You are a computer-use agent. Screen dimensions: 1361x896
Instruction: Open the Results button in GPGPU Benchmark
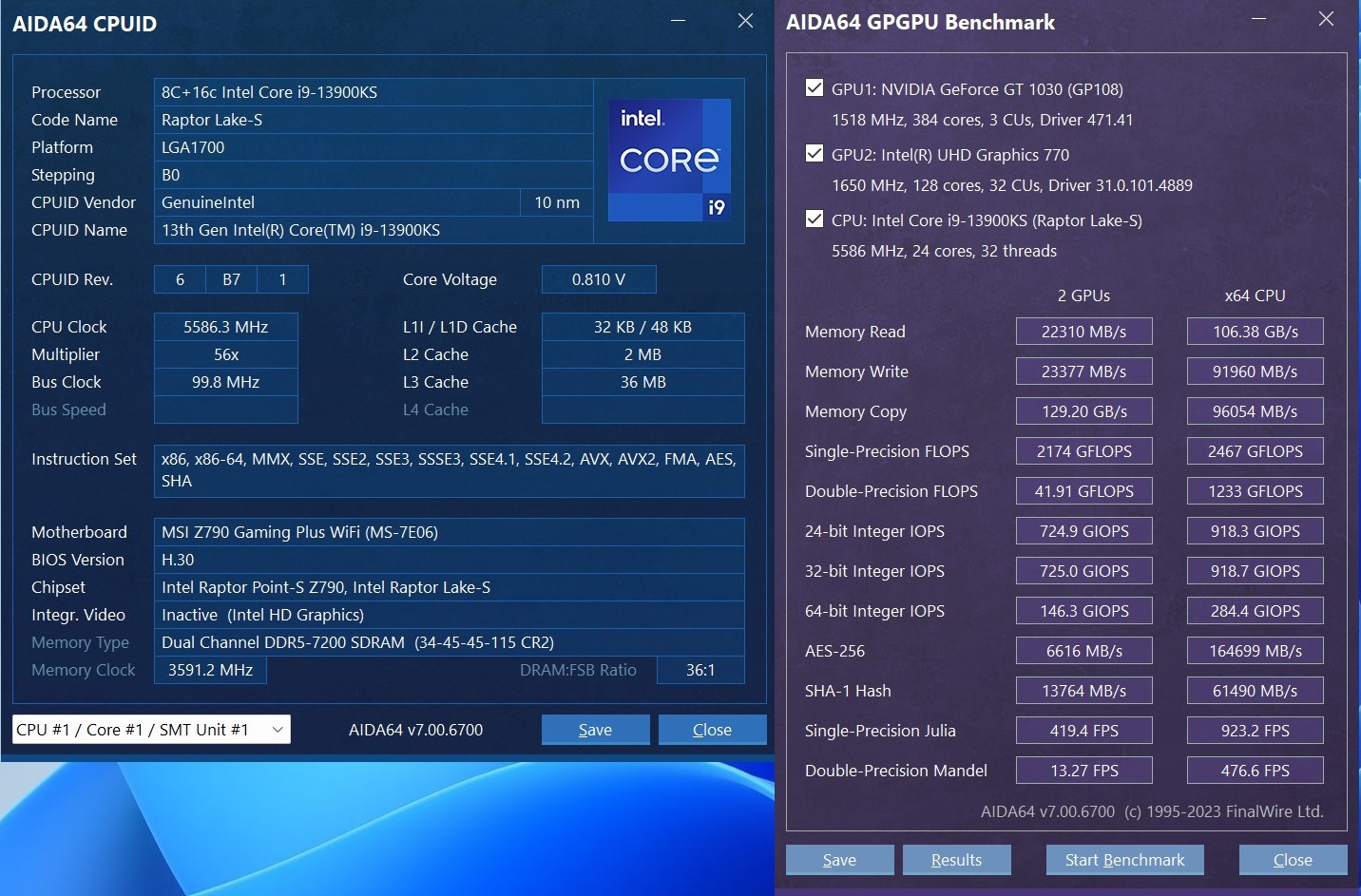(x=956, y=860)
